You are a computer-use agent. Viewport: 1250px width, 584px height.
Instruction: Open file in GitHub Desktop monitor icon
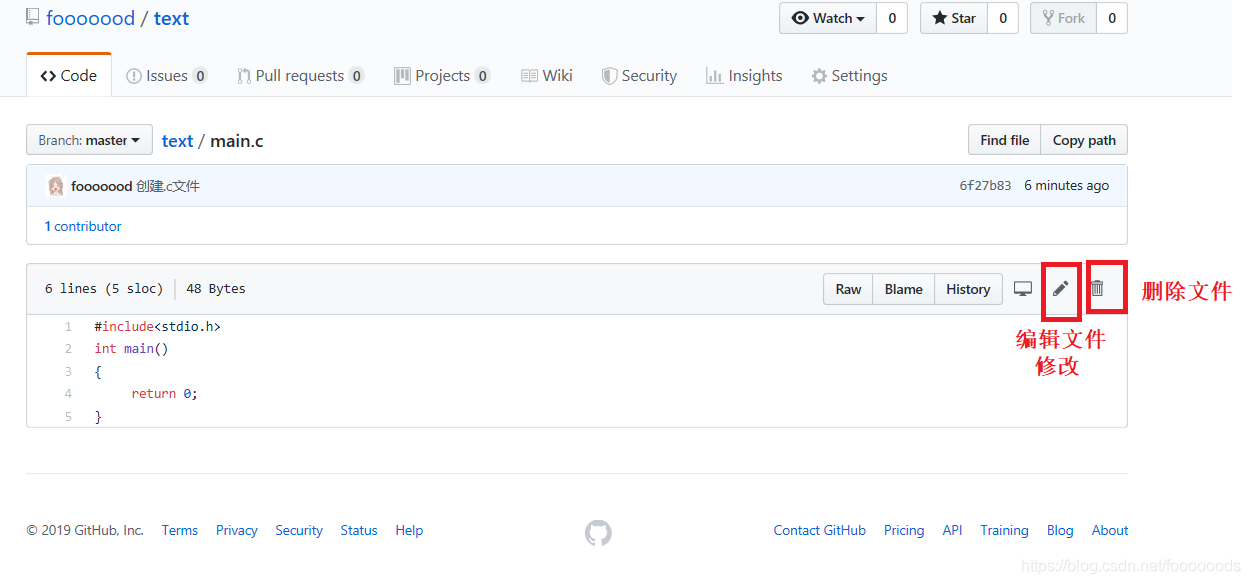1023,289
